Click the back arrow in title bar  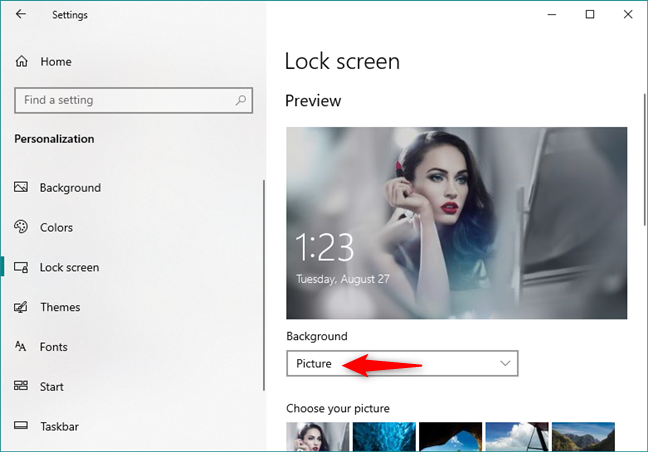point(22,15)
